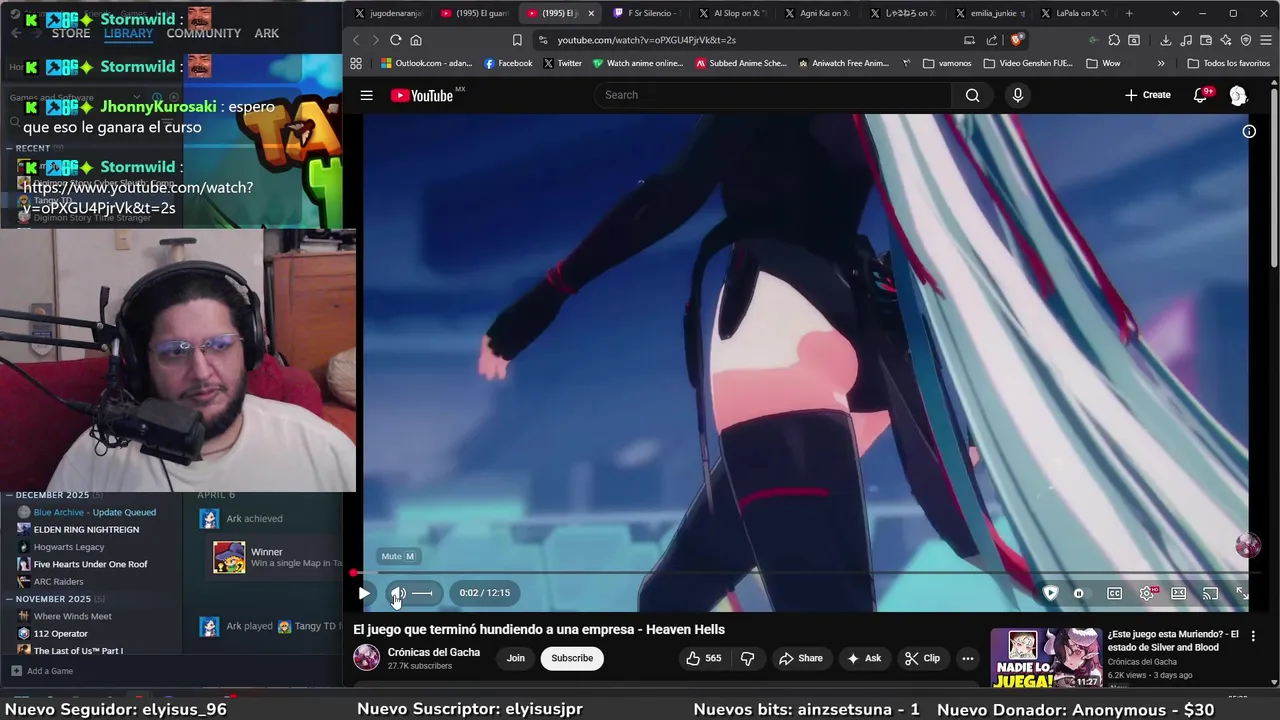Show more bookmarks chevron
This screenshot has height=720, width=1280.
pyautogui.click(x=1161, y=63)
